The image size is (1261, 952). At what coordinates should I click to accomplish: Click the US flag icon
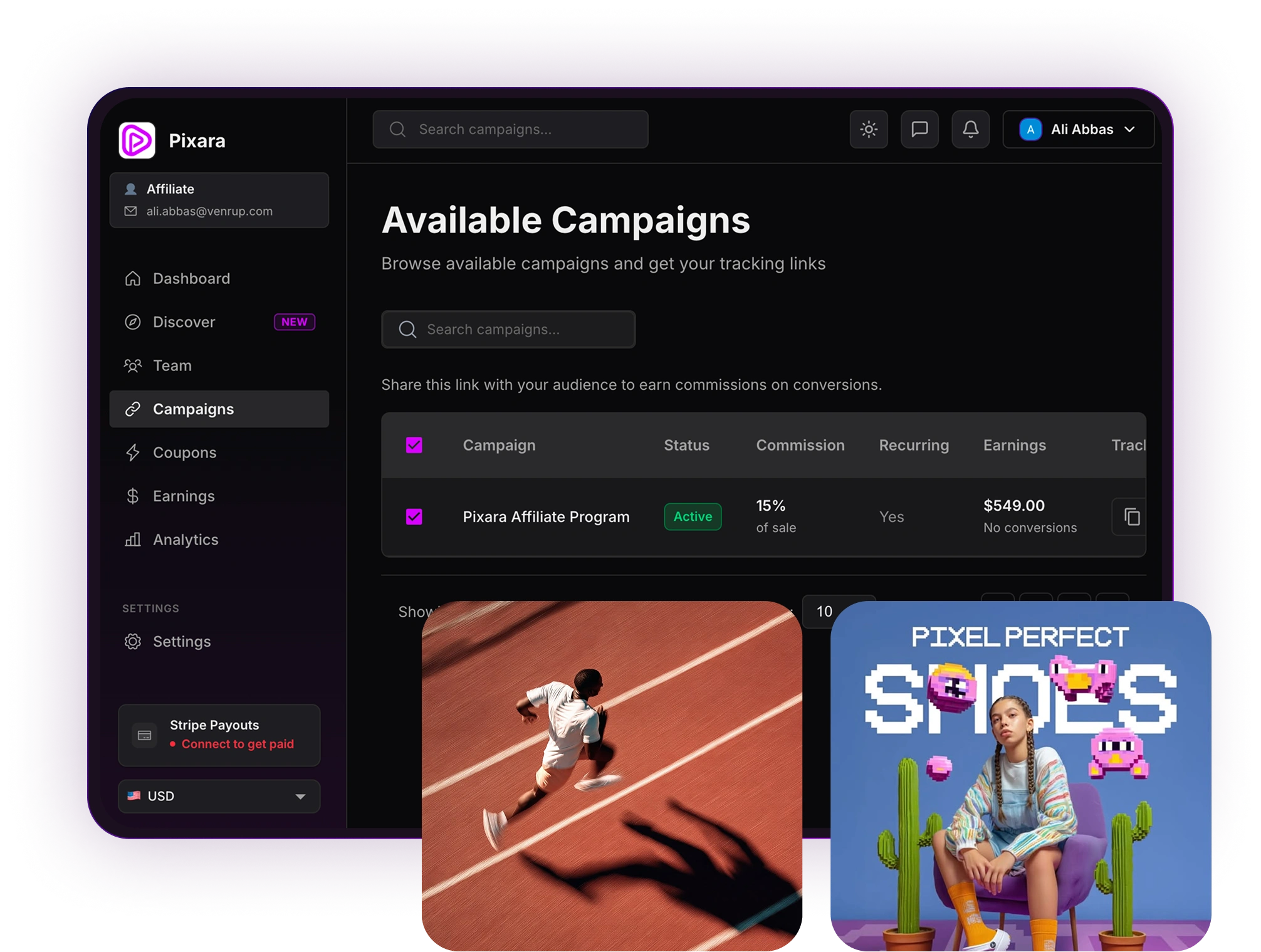[133, 795]
